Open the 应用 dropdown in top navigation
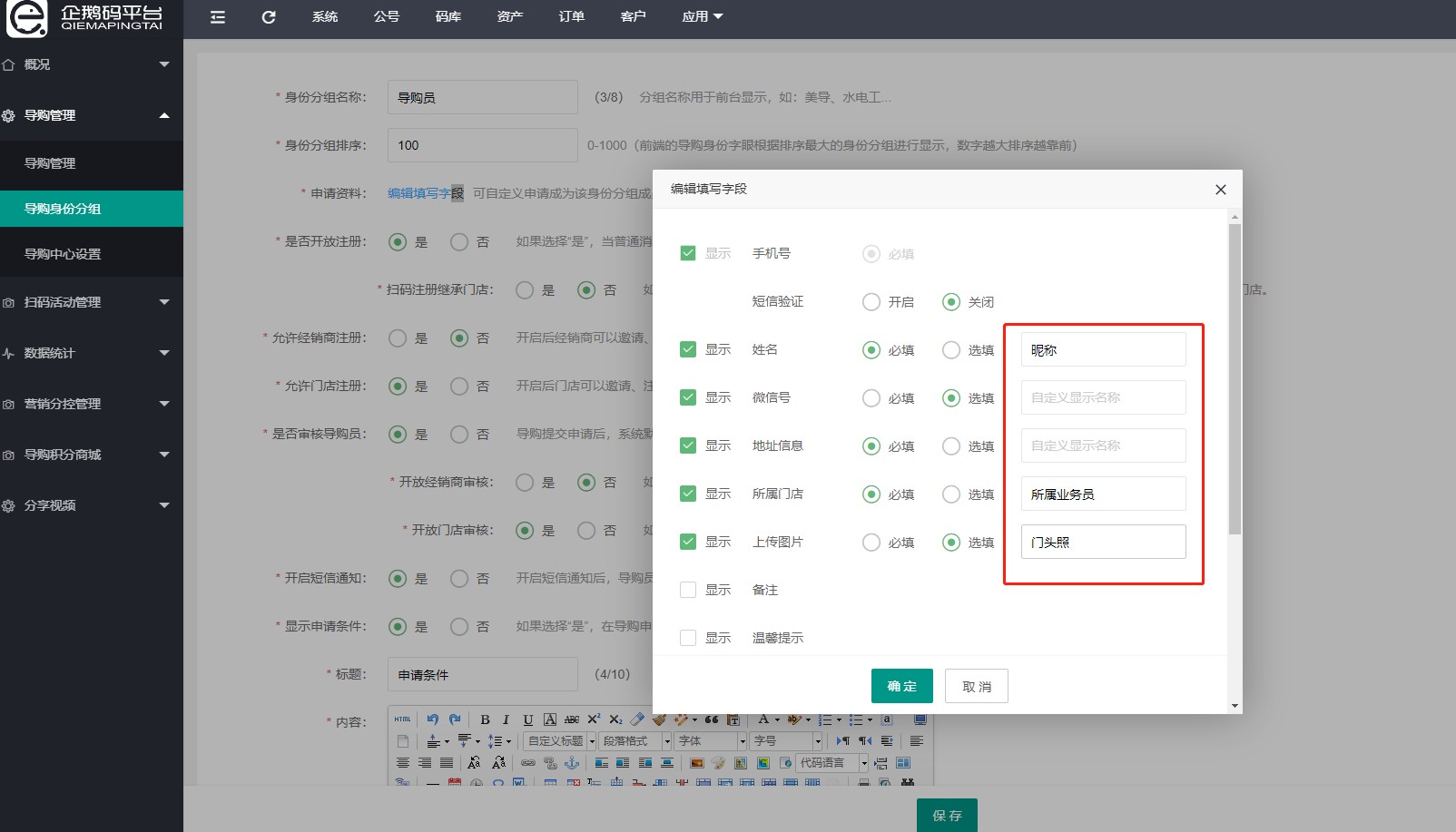 pyautogui.click(x=702, y=17)
